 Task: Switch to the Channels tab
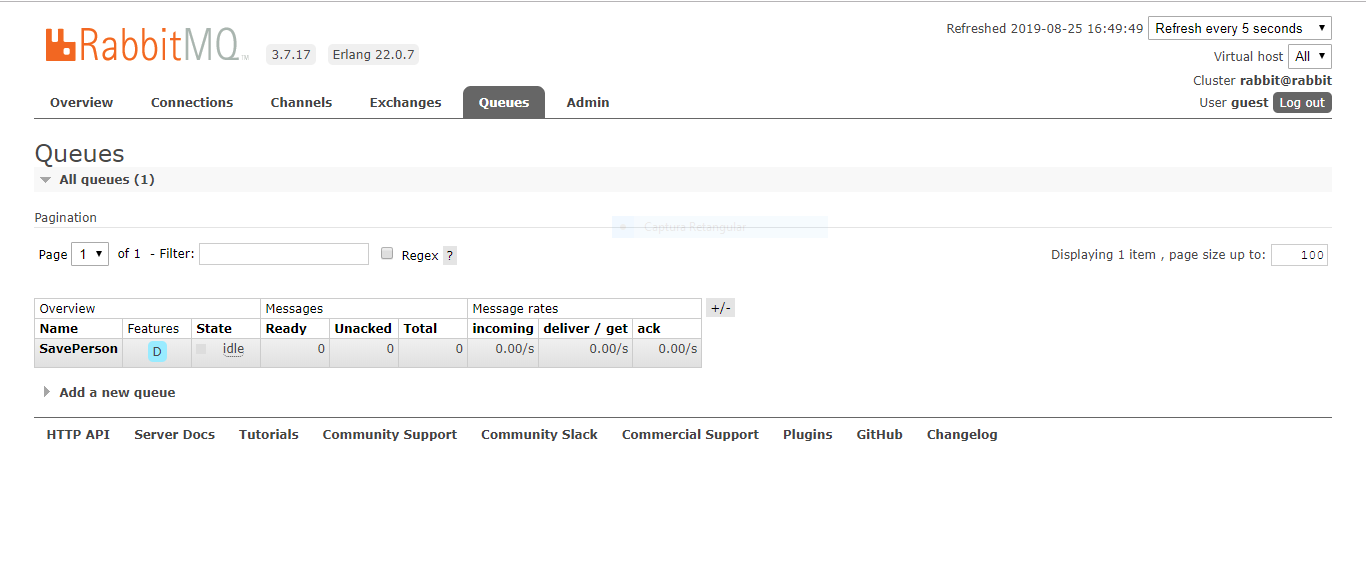pos(301,102)
